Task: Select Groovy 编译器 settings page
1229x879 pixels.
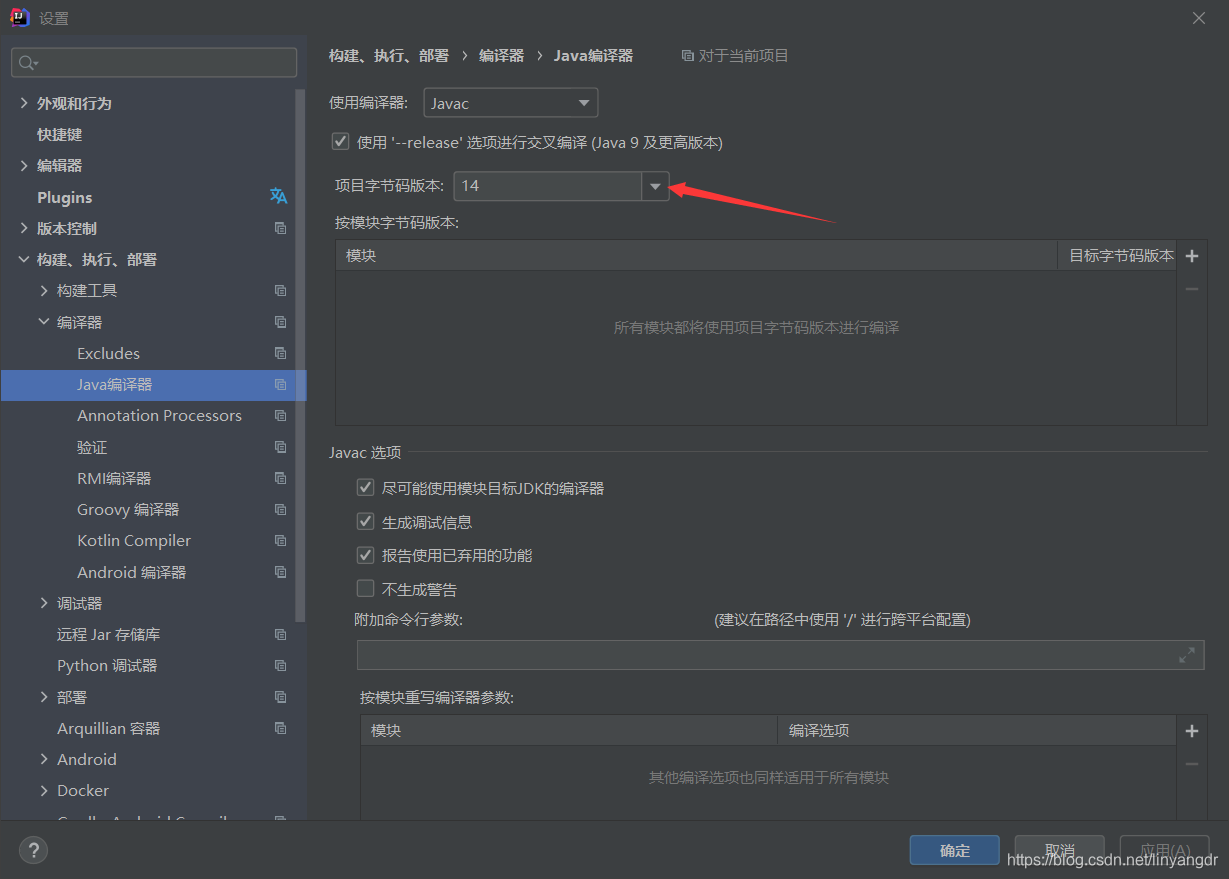Action: pyautogui.click(x=128, y=509)
